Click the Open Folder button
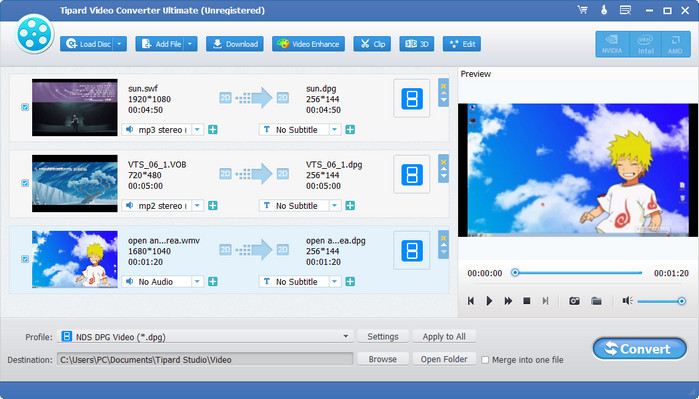 tap(444, 359)
